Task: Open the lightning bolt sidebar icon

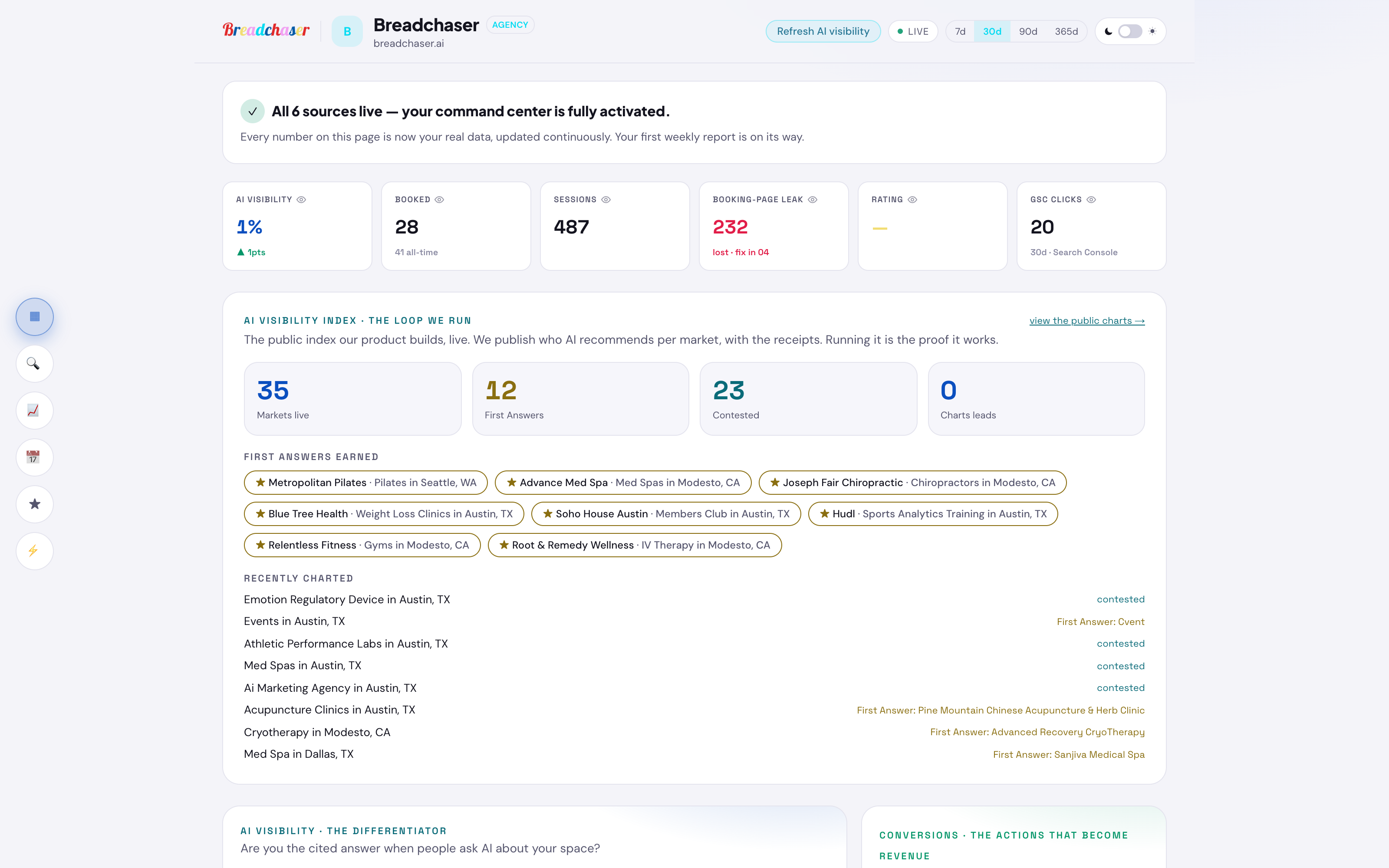Action: pos(34,551)
